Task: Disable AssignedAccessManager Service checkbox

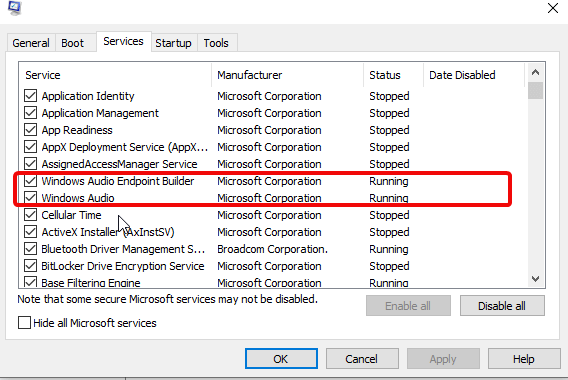Action: [30, 164]
